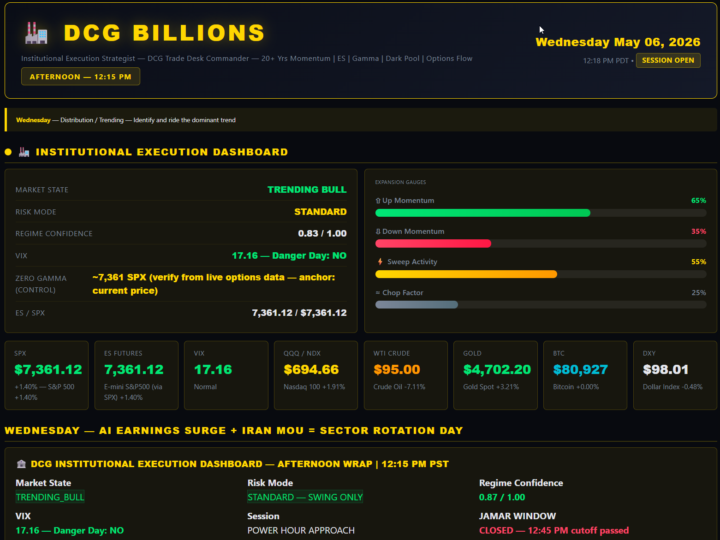The width and height of the screenshot is (720, 540).
Task: Click the '0.87 / 1.00' regime confidence value
Action: tap(502, 497)
